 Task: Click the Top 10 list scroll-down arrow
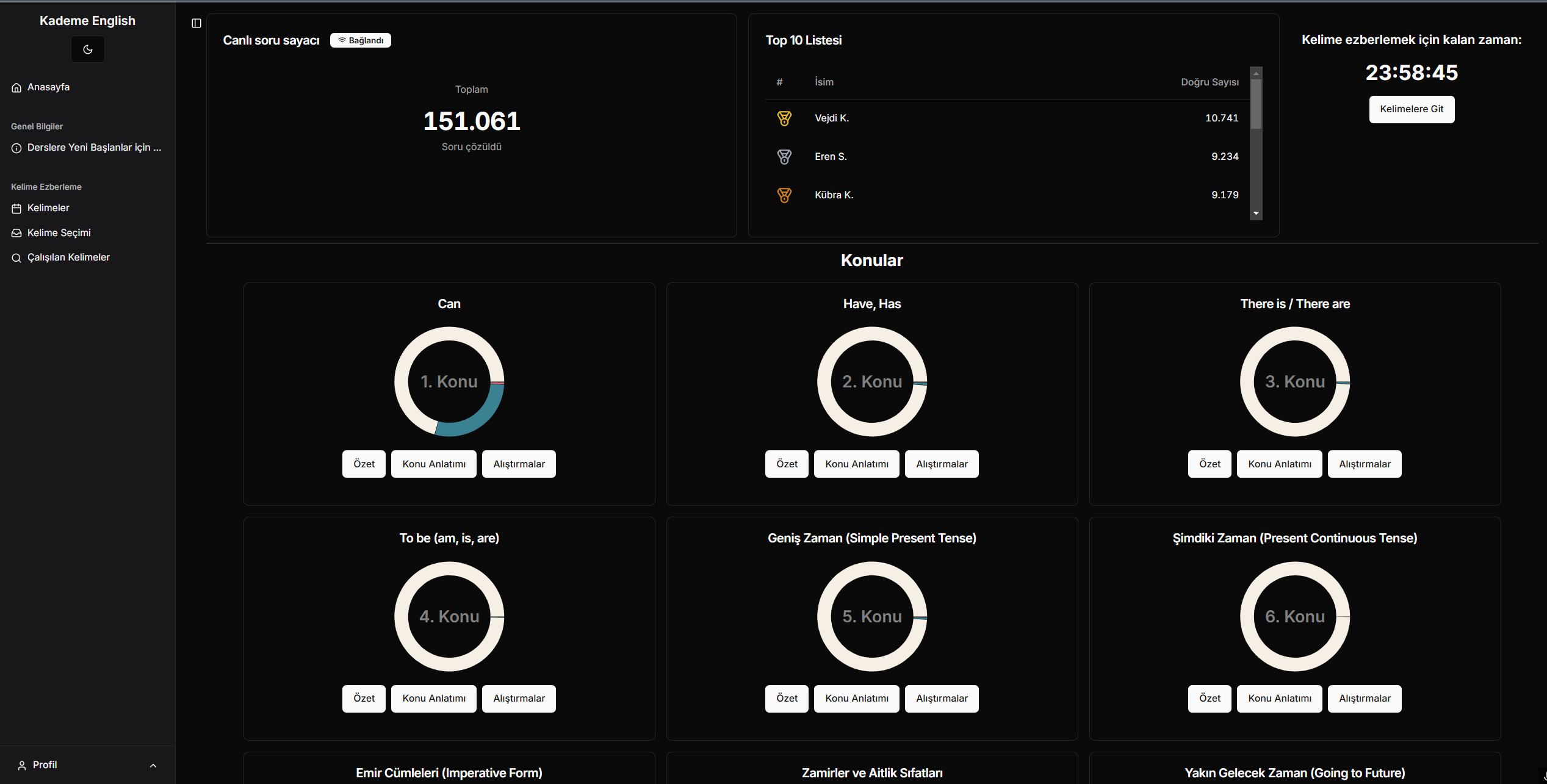tap(1256, 214)
